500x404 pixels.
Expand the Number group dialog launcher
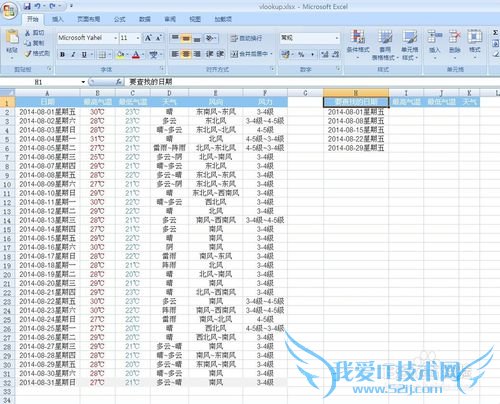tap(338, 68)
